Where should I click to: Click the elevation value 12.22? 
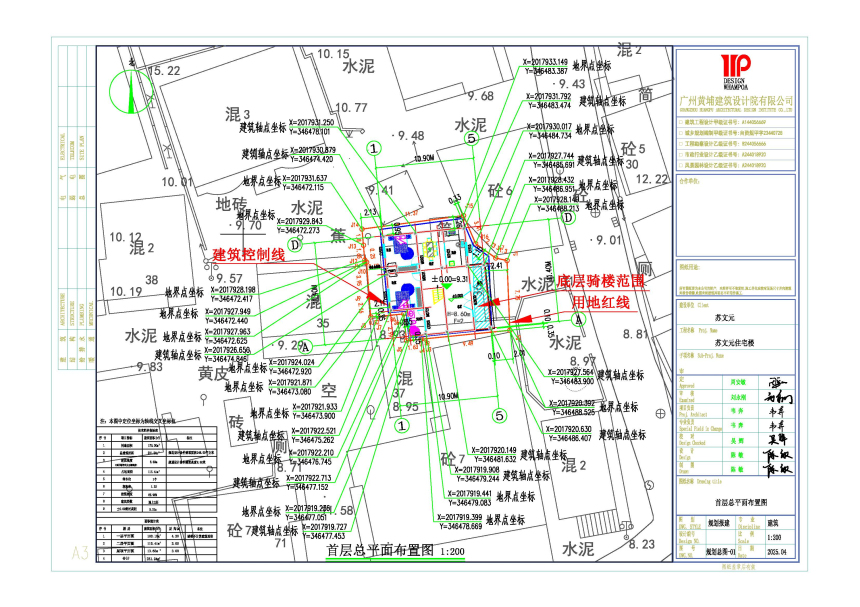652,179
